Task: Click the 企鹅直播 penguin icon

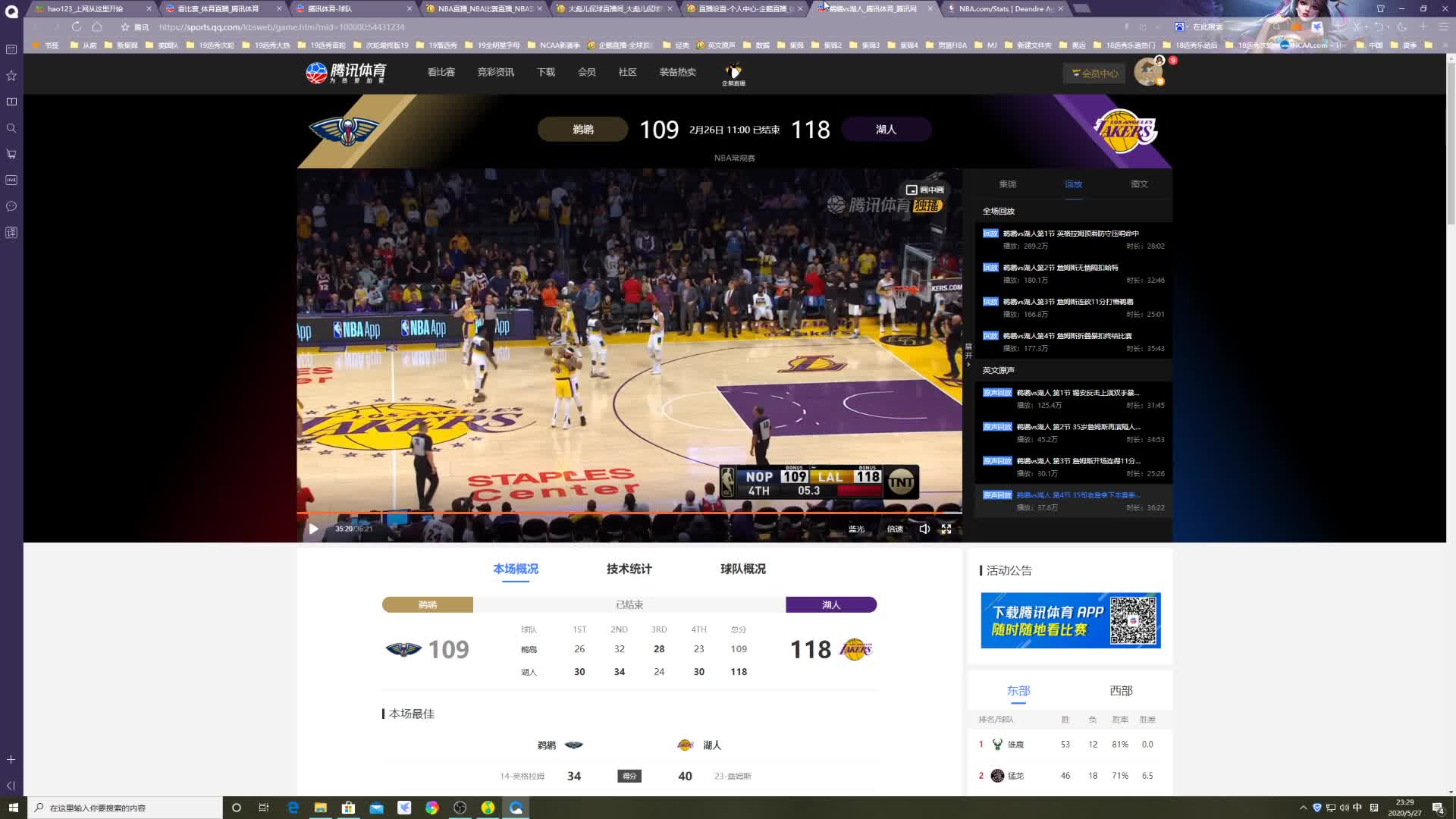Action: tap(733, 74)
